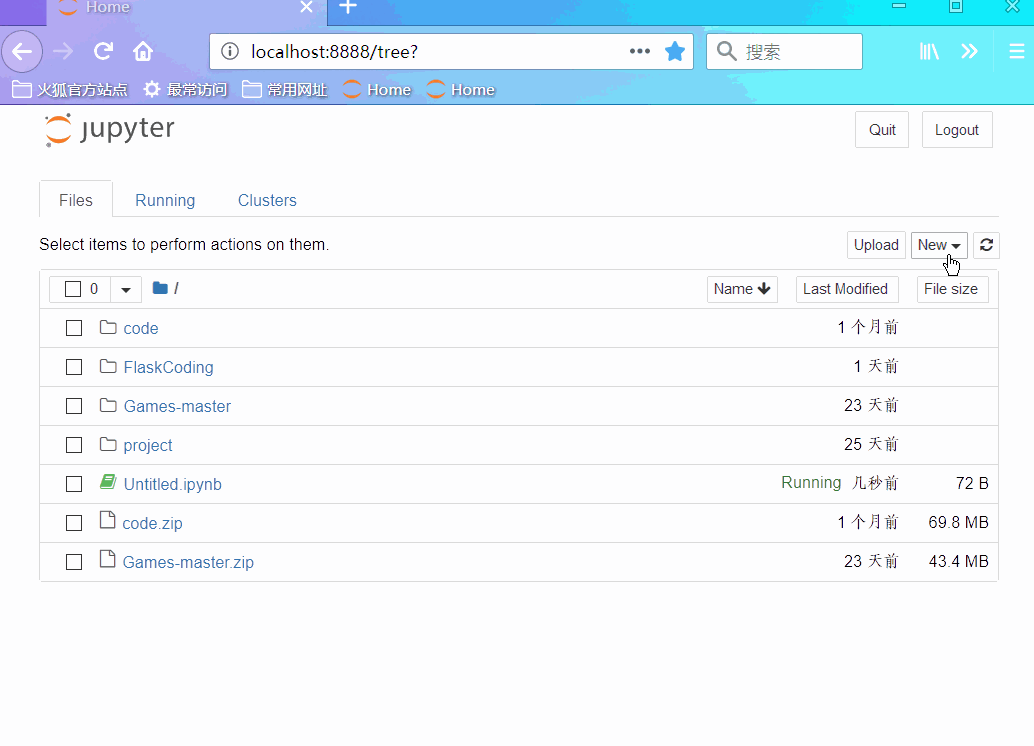Click the Untitled.ipynb notebook icon
Screen dimensions: 1034x746
[x=107, y=482]
